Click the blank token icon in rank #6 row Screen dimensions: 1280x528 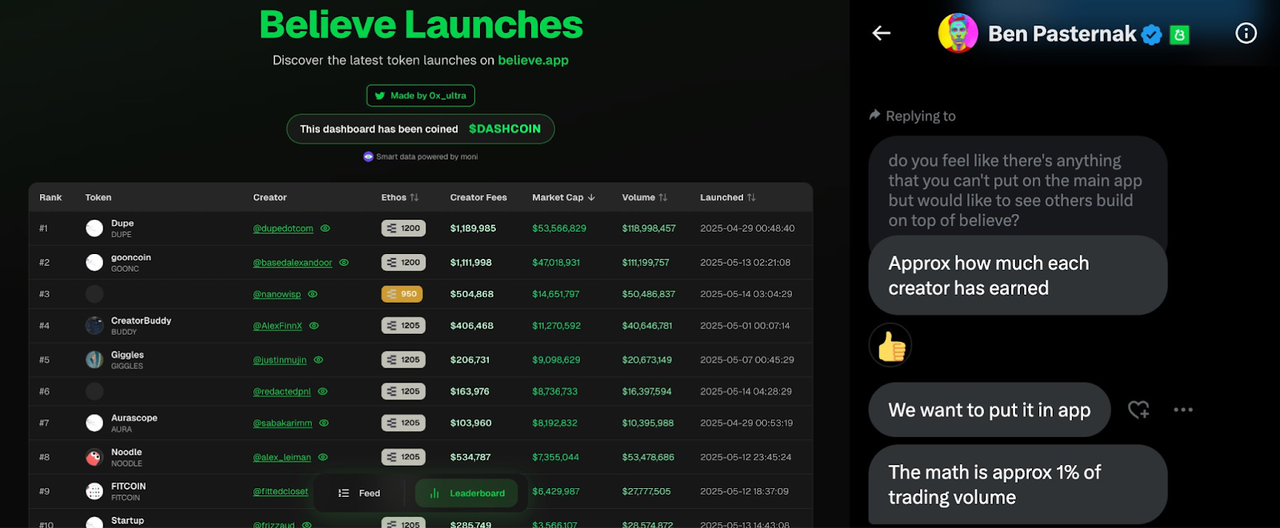pos(94,391)
